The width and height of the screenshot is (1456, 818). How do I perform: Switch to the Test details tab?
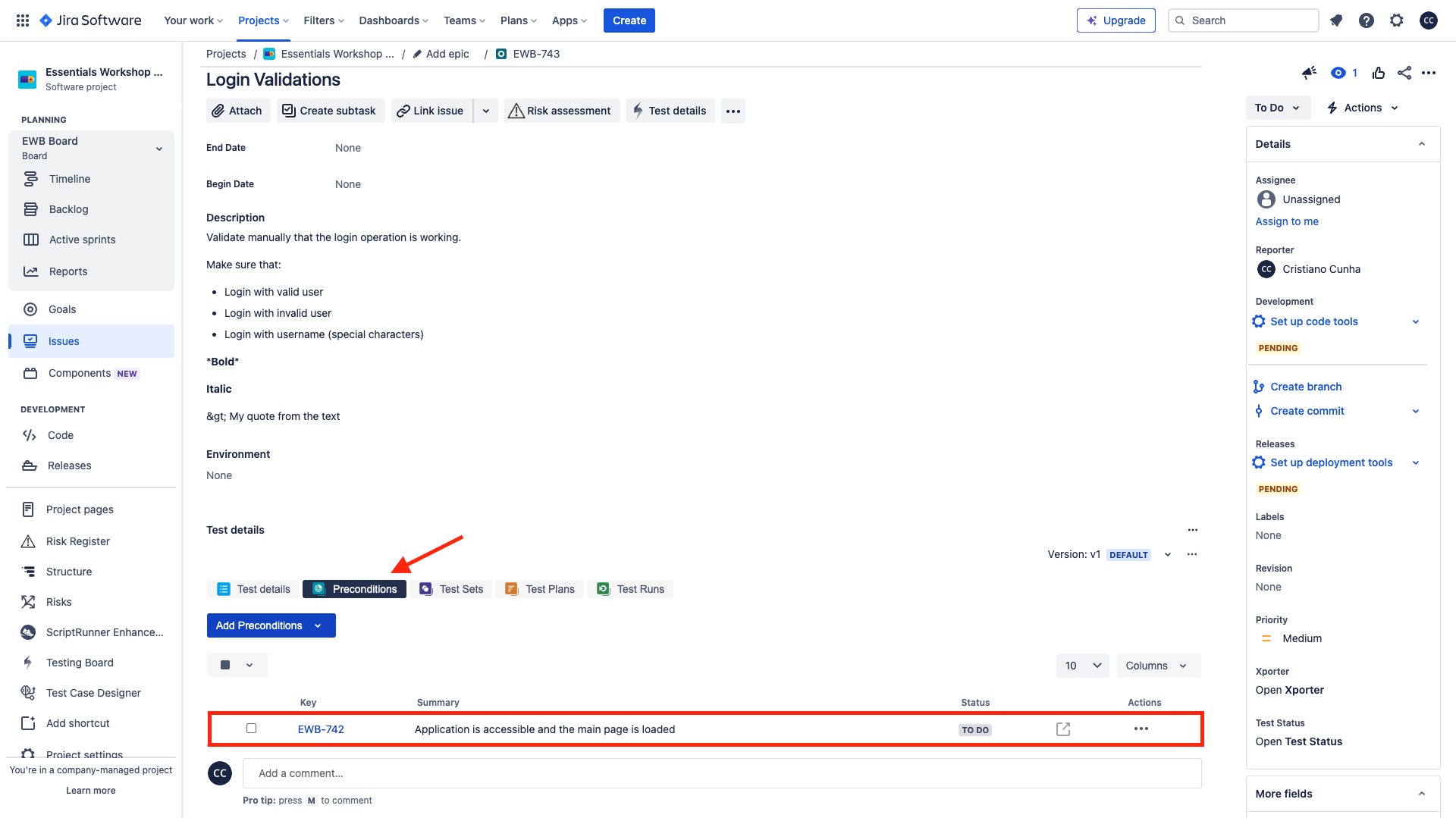(253, 589)
